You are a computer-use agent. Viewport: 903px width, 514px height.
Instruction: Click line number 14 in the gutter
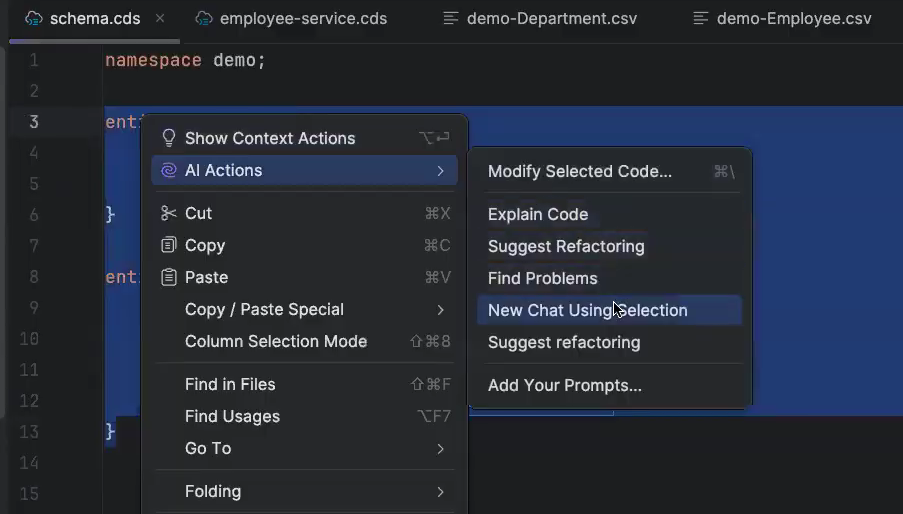[29, 463]
